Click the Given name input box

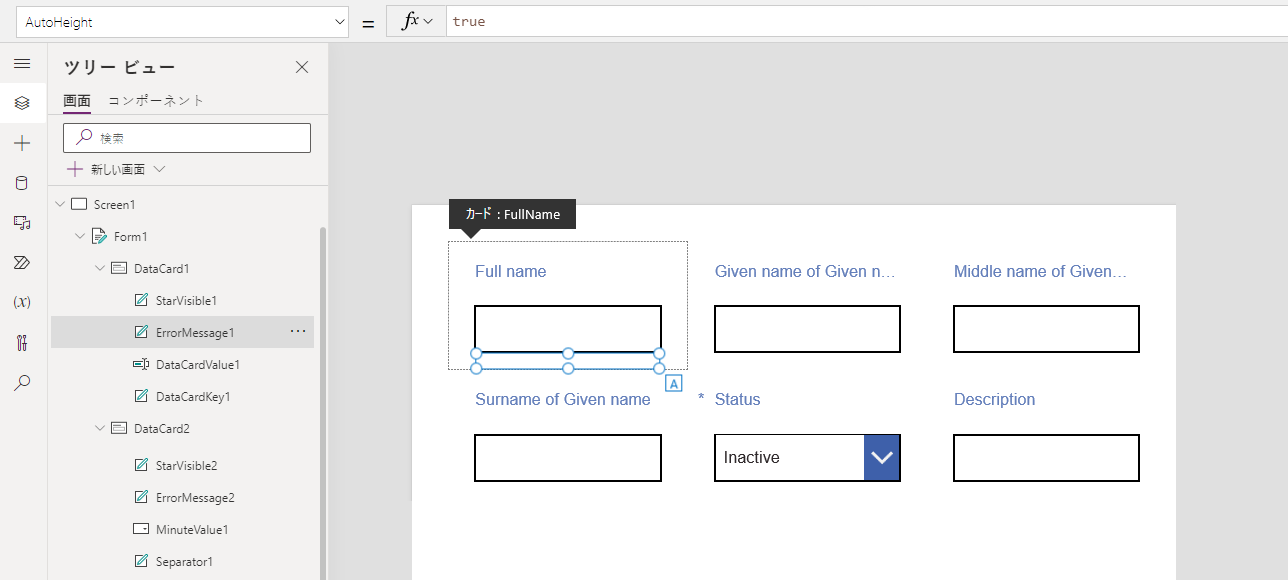click(x=807, y=329)
